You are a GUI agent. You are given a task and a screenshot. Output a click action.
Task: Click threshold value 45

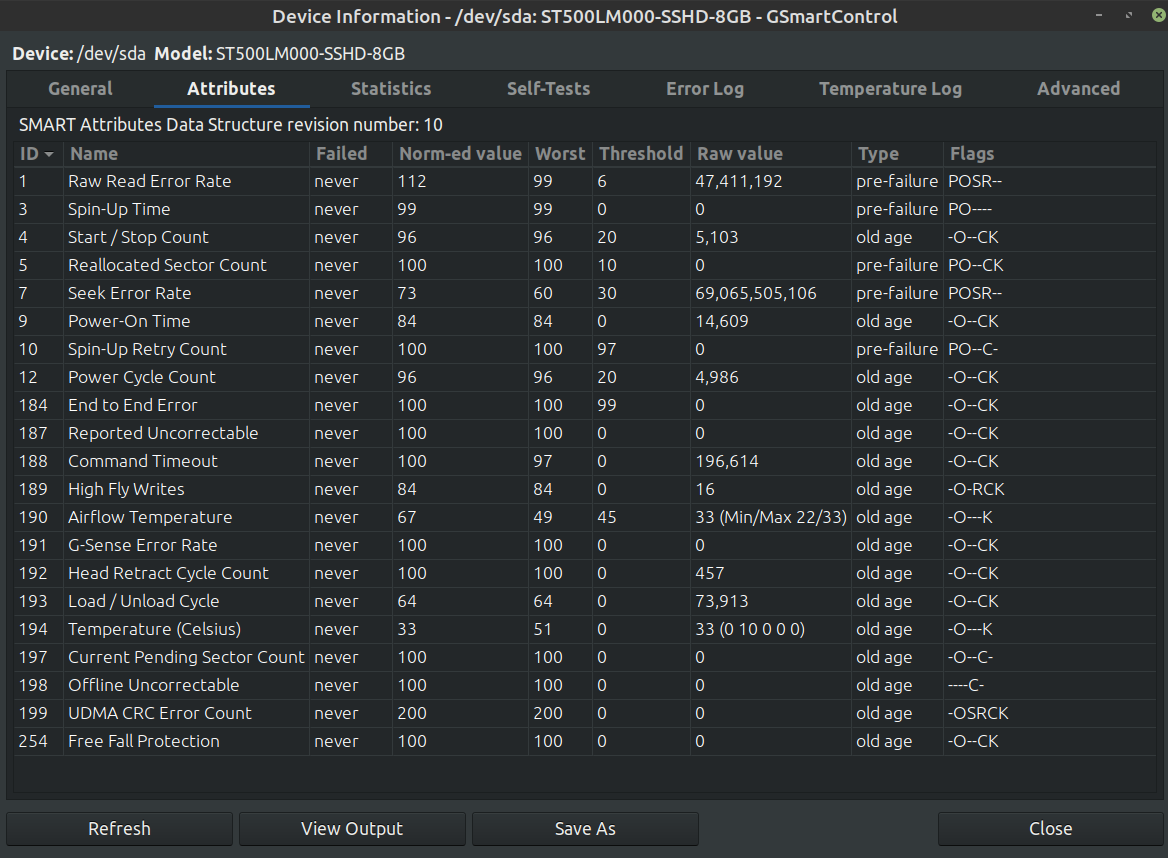coord(606,518)
